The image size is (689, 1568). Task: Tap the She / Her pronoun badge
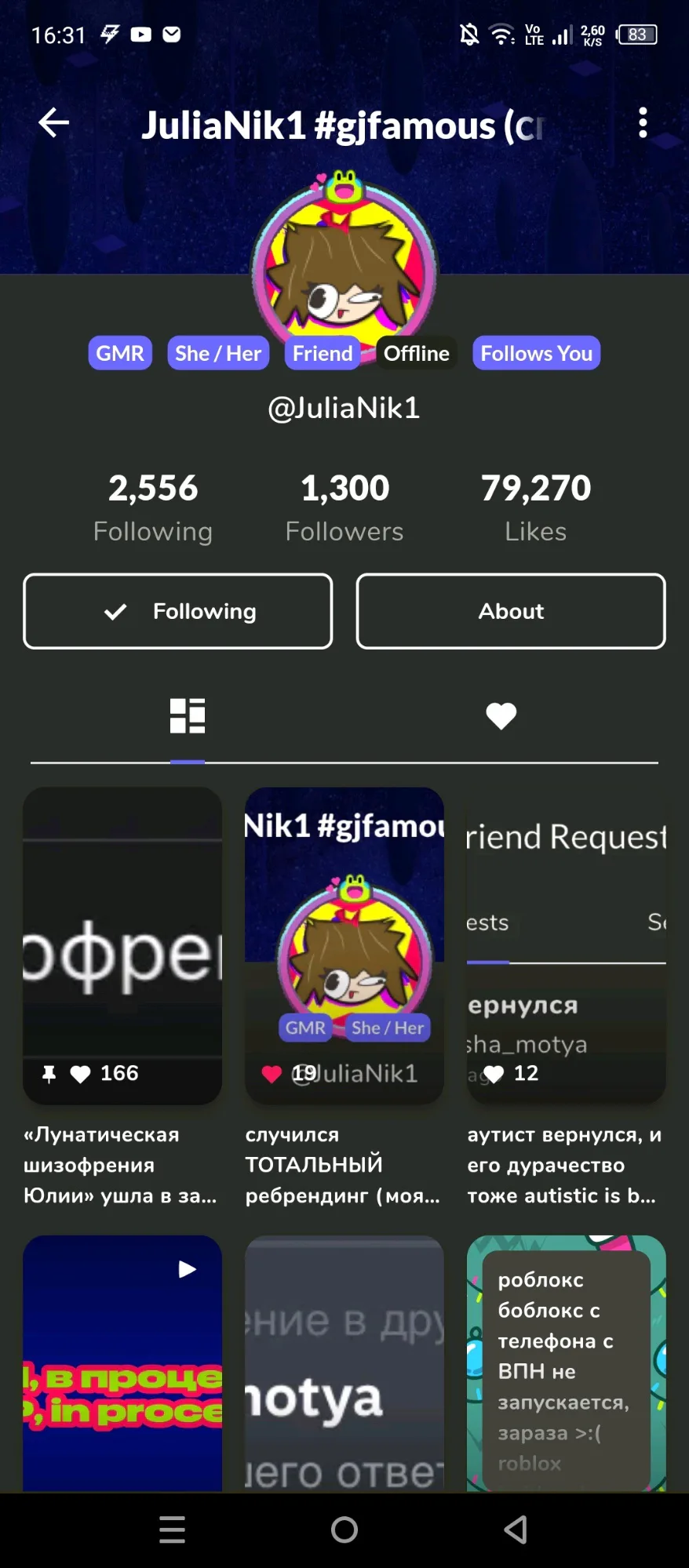tap(218, 353)
